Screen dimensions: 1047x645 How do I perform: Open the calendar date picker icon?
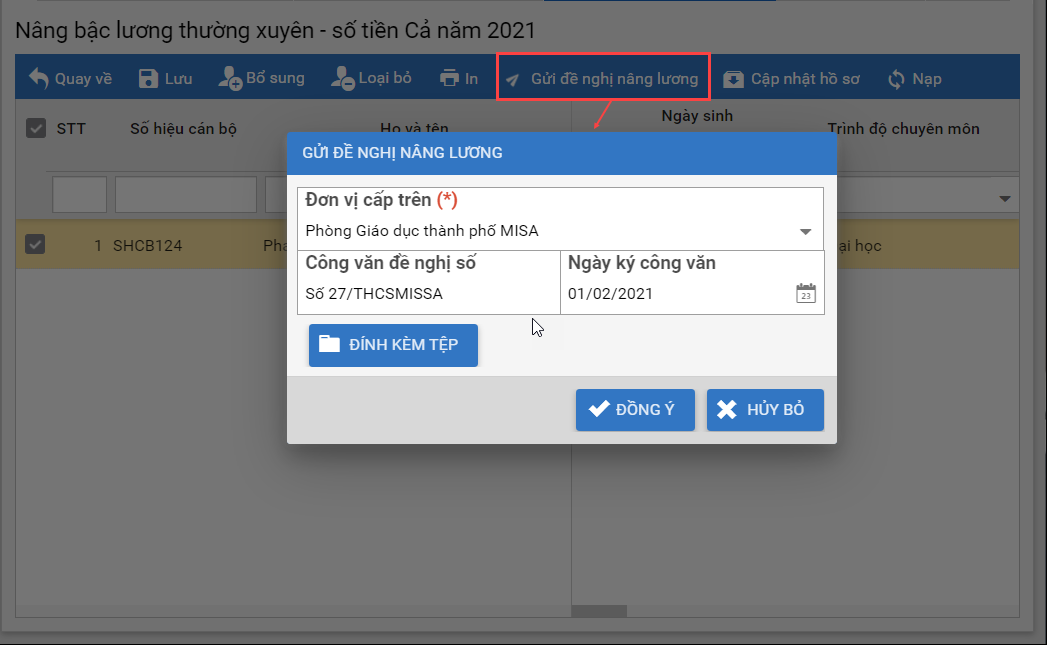point(805,294)
